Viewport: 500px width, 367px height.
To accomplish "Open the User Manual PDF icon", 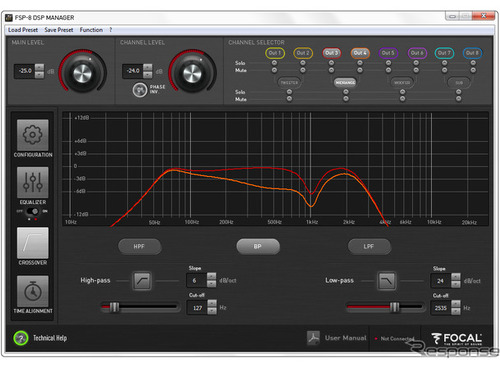I will [313, 338].
